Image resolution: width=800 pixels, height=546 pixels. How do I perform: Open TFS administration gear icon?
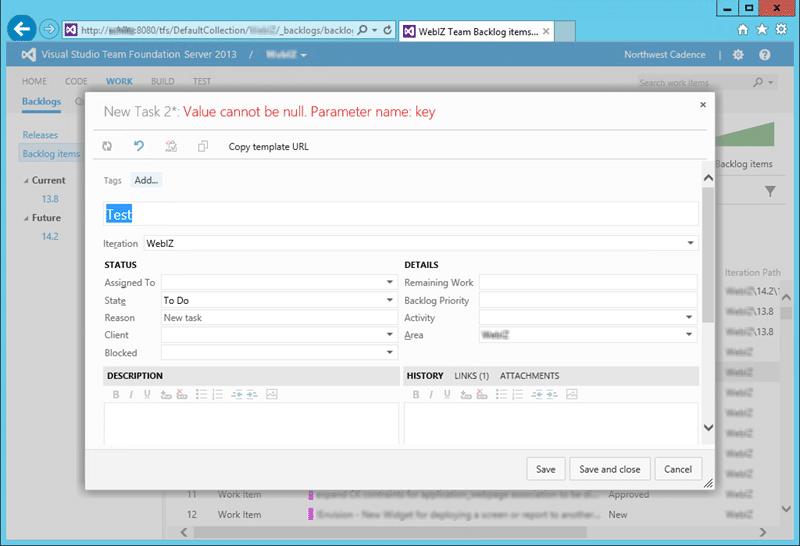click(738, 55)
